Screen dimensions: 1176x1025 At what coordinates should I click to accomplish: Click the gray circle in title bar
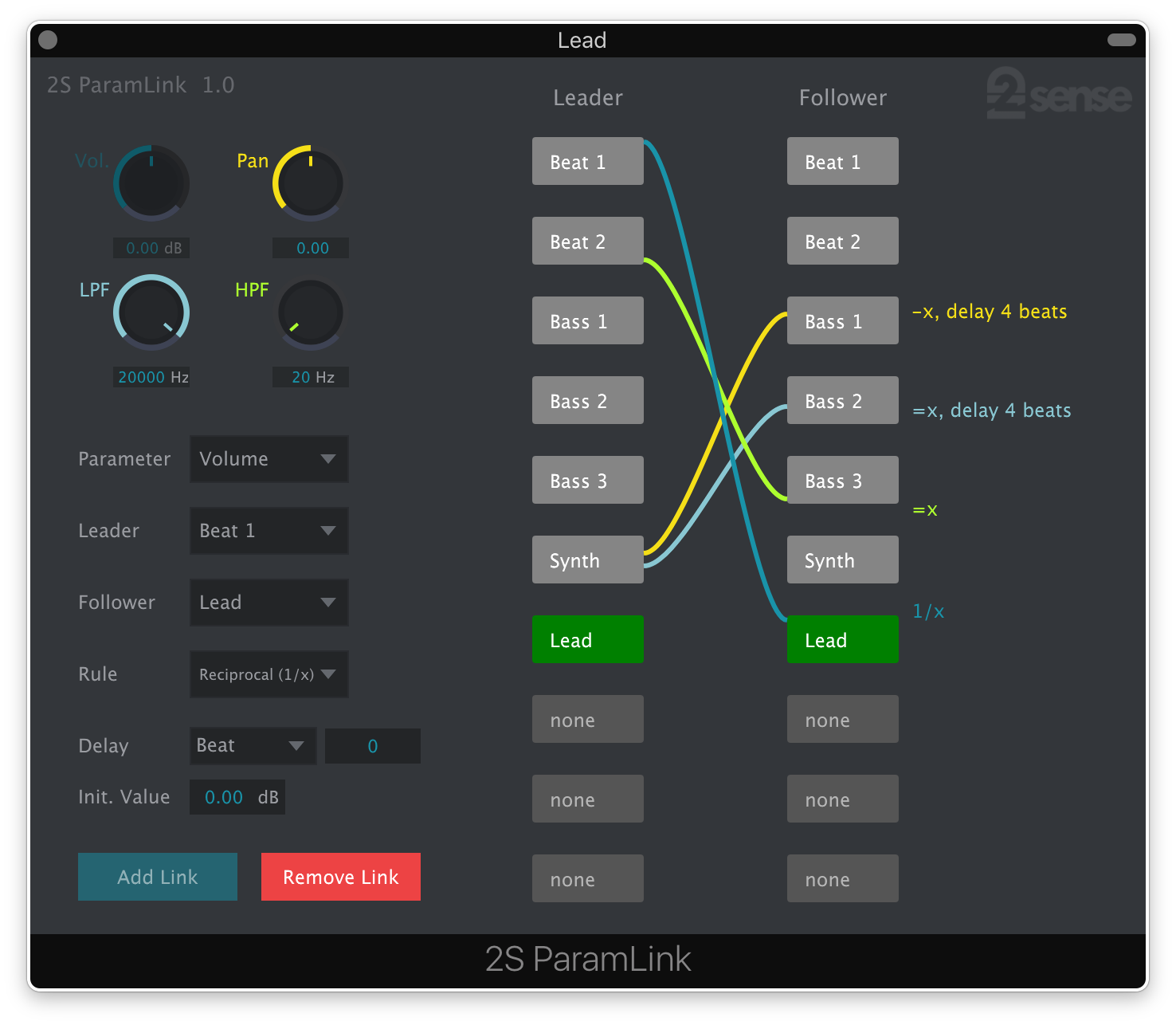click(x=48, y=40)
